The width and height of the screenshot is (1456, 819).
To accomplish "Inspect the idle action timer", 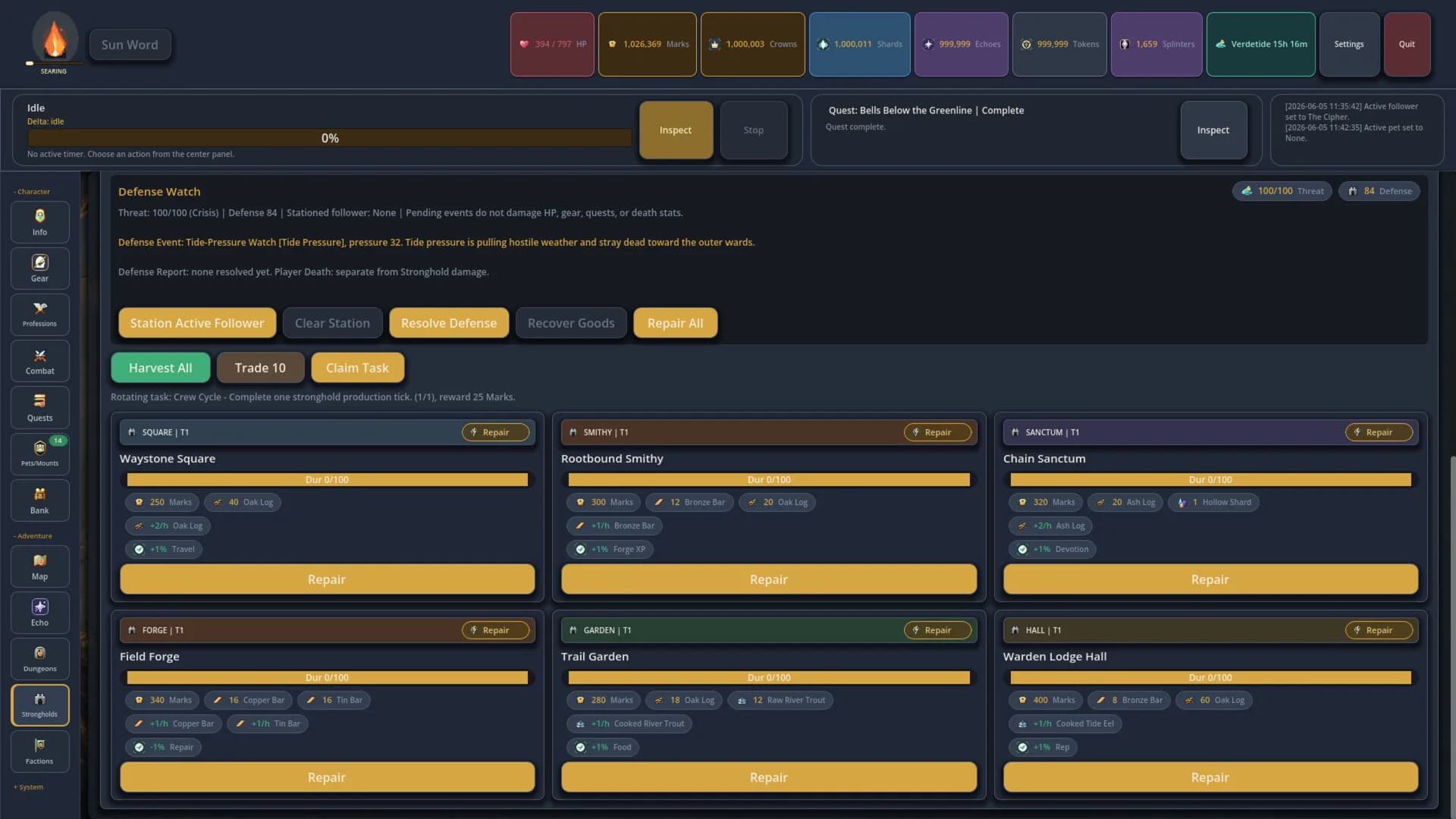I will pos(676,130).
